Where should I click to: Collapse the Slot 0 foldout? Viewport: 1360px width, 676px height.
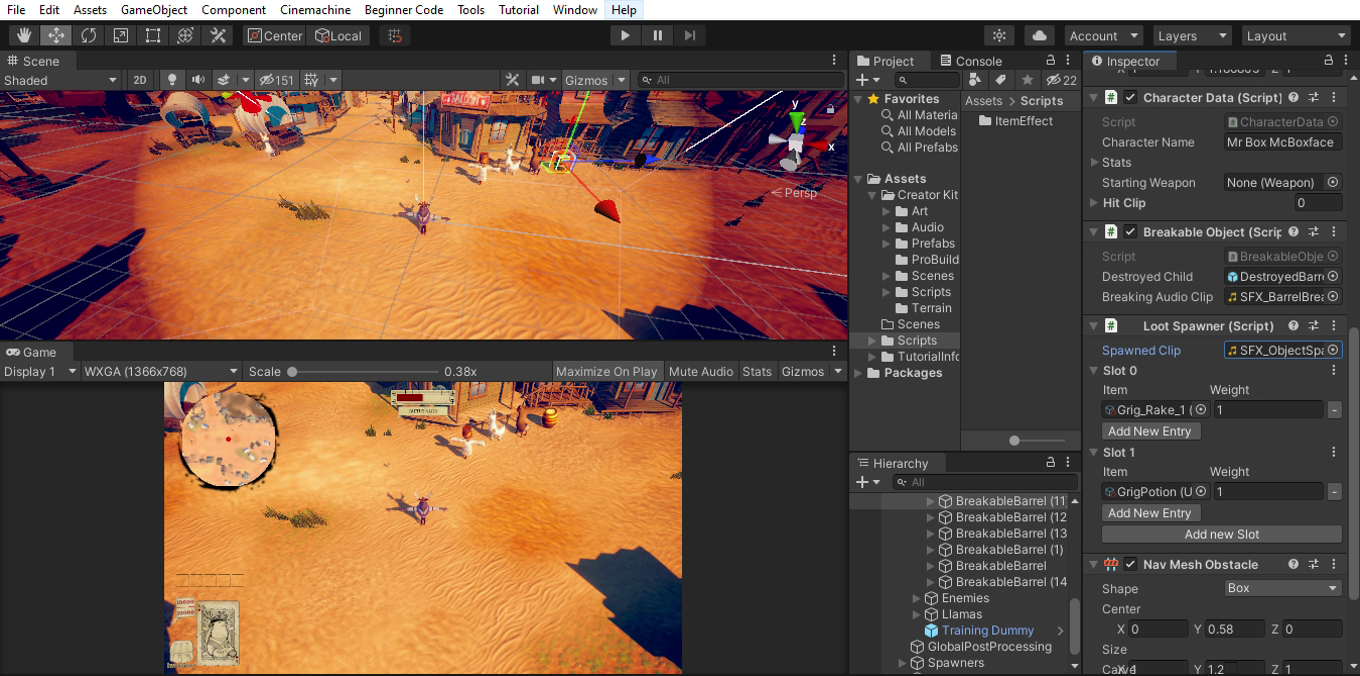(1094, 371)
